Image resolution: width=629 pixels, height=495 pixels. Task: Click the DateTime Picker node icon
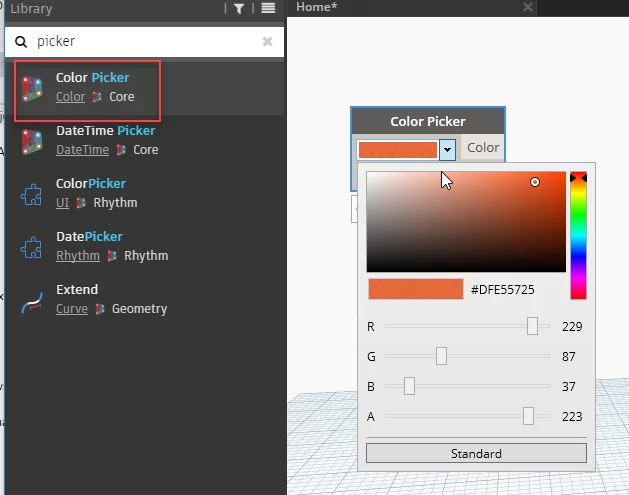(32, 141)
